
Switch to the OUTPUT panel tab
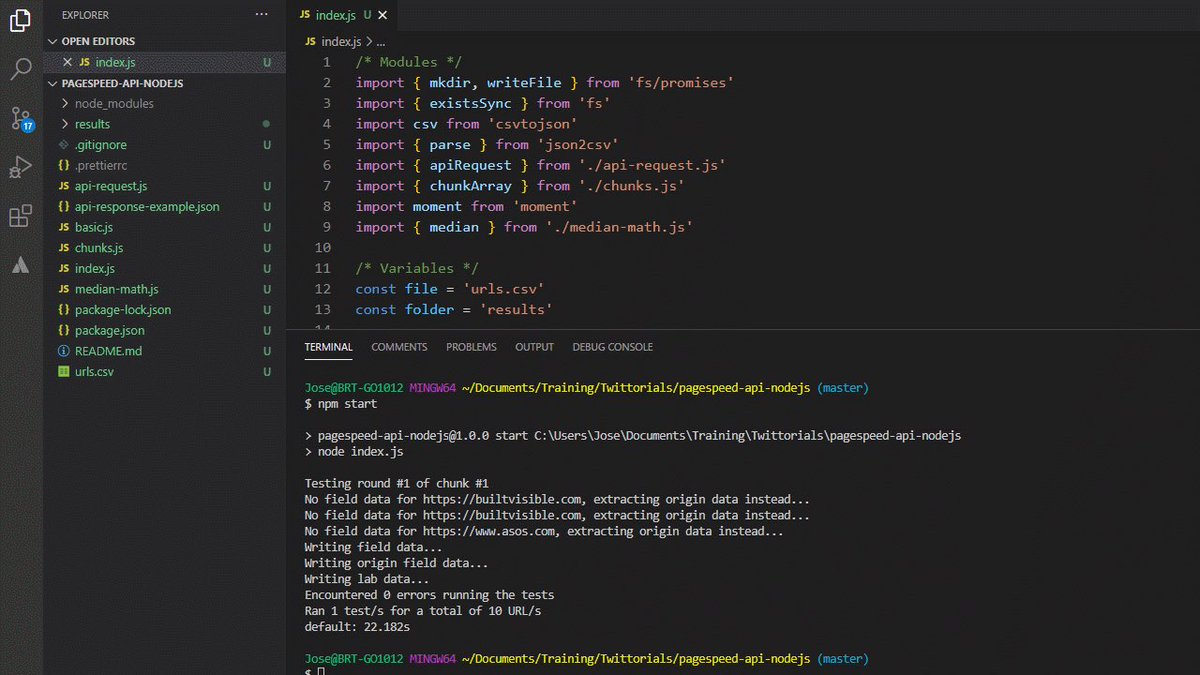[x=534, y=347]
